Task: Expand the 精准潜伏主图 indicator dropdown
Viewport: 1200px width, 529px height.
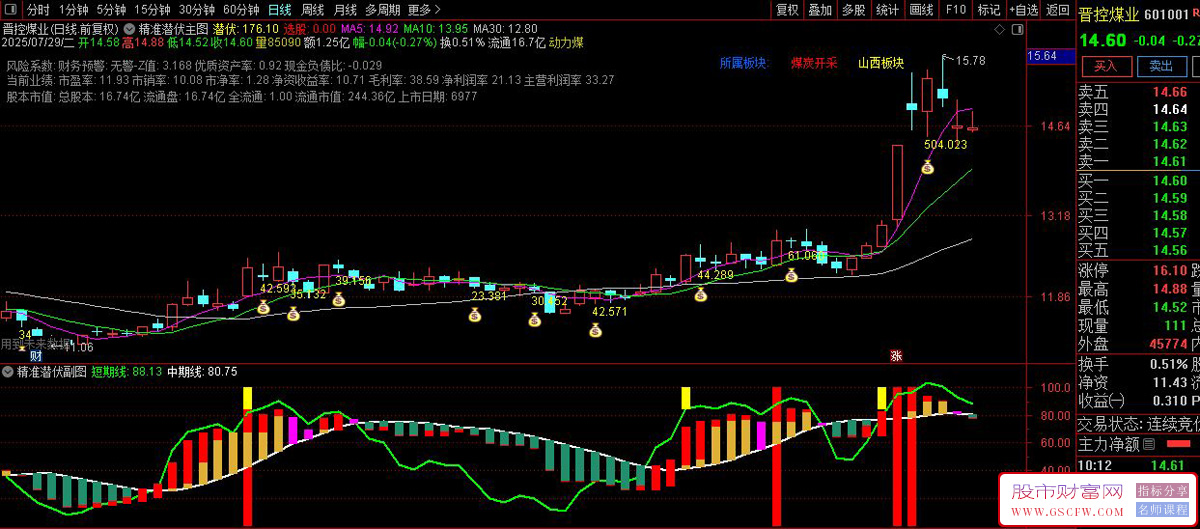Action: (130, 28)
